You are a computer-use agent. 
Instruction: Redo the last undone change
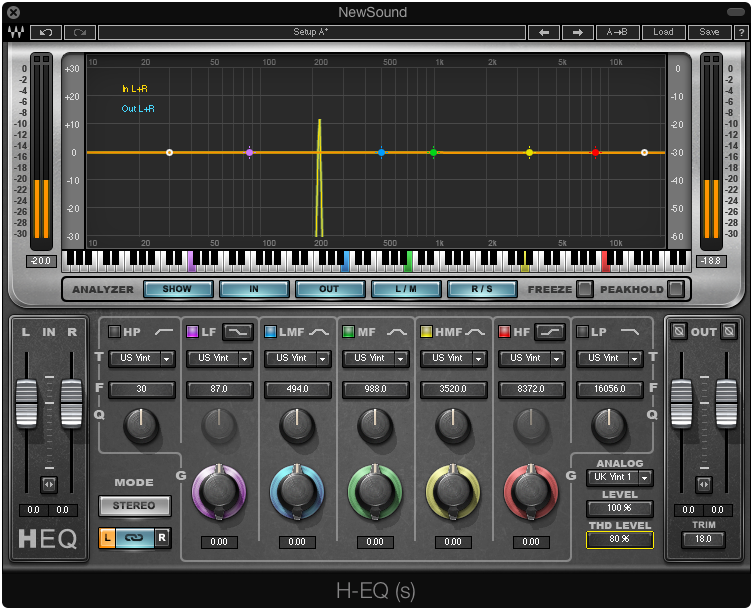coord(80,32)
